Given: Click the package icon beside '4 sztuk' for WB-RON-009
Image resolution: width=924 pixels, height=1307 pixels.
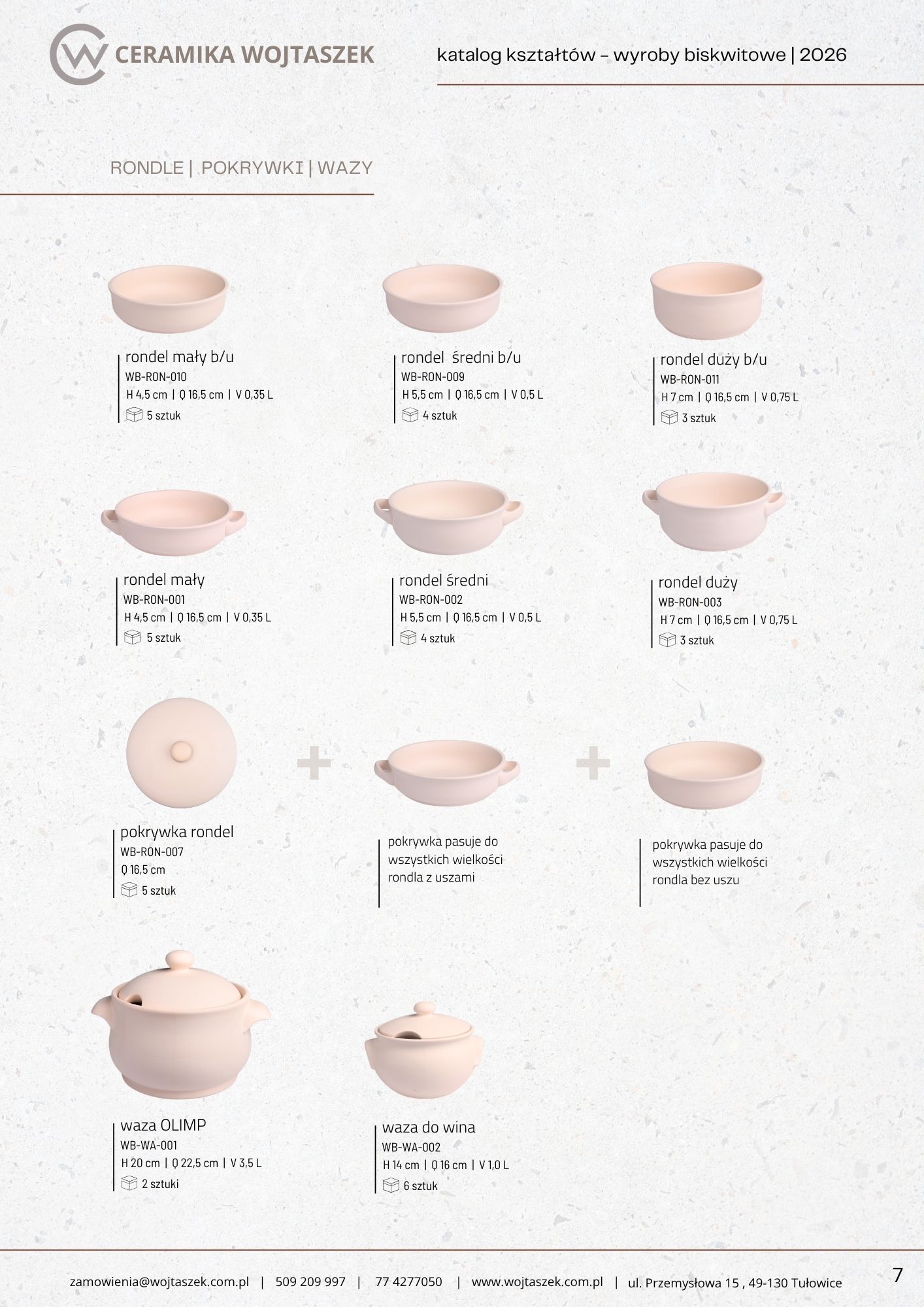Looking at the screenshot, I should click(410, 415).
